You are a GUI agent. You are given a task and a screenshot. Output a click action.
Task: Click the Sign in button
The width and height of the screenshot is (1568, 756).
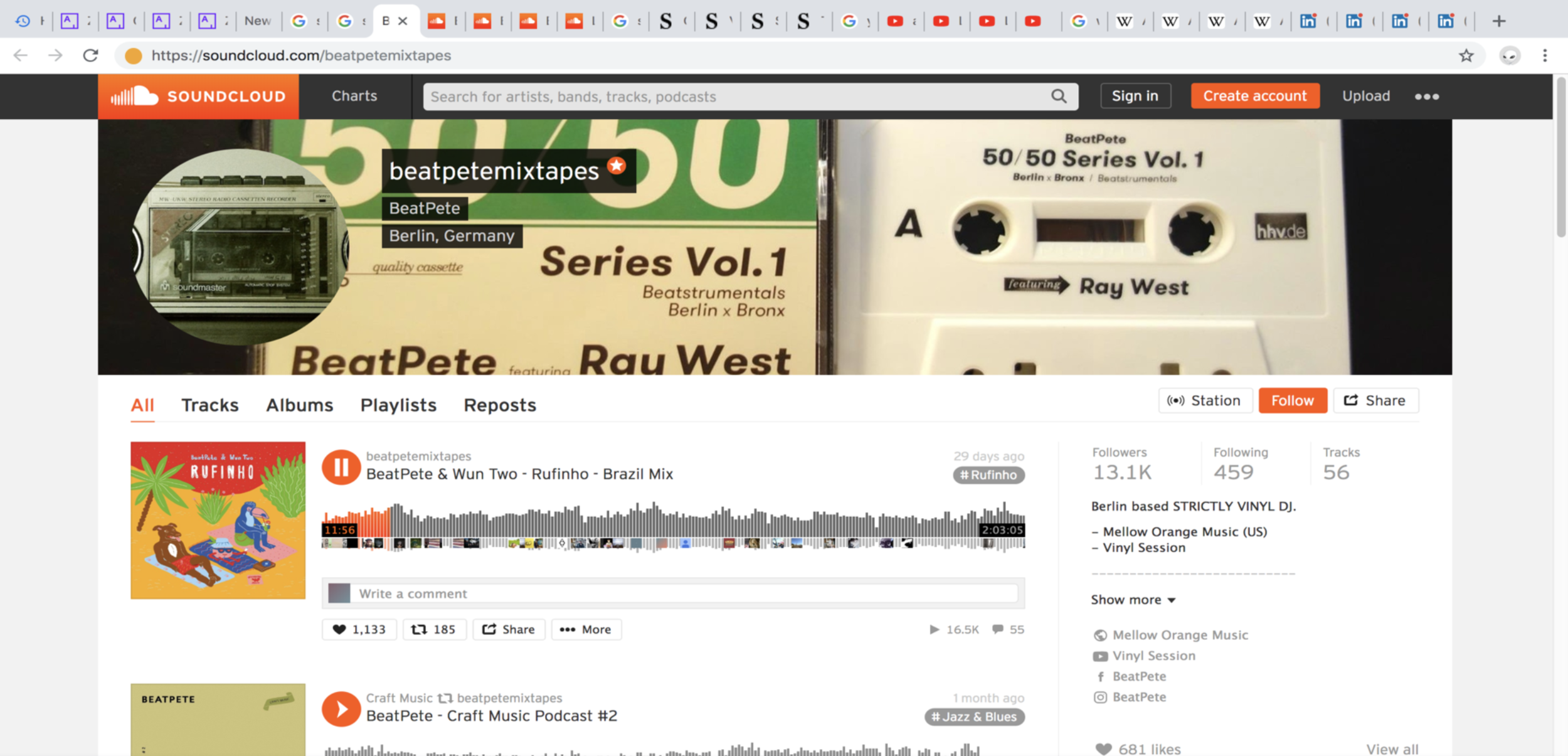coord(1135,96)
